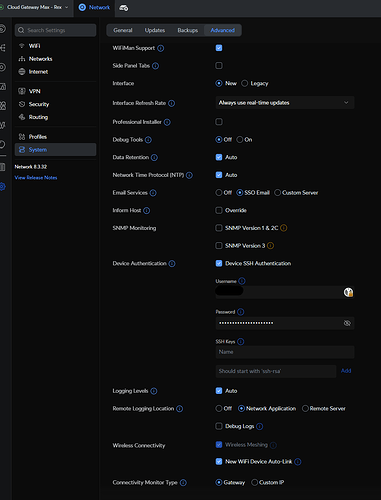The width and height of the screenshot is (381, 500).
Task: Select Custom Server for Email Services
Action: (x=277, y=193)
